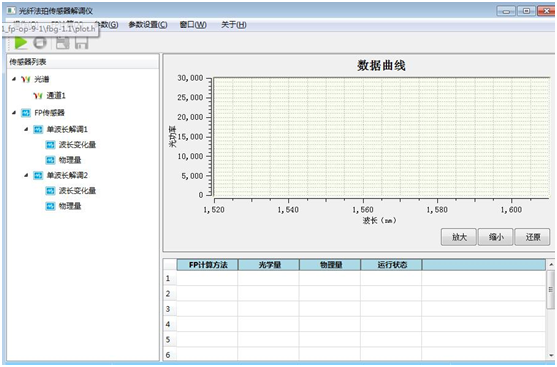Select 波长变化量 under 单波长解调2
This screenshot has width=557, height=367.
(x=77, y=191)
